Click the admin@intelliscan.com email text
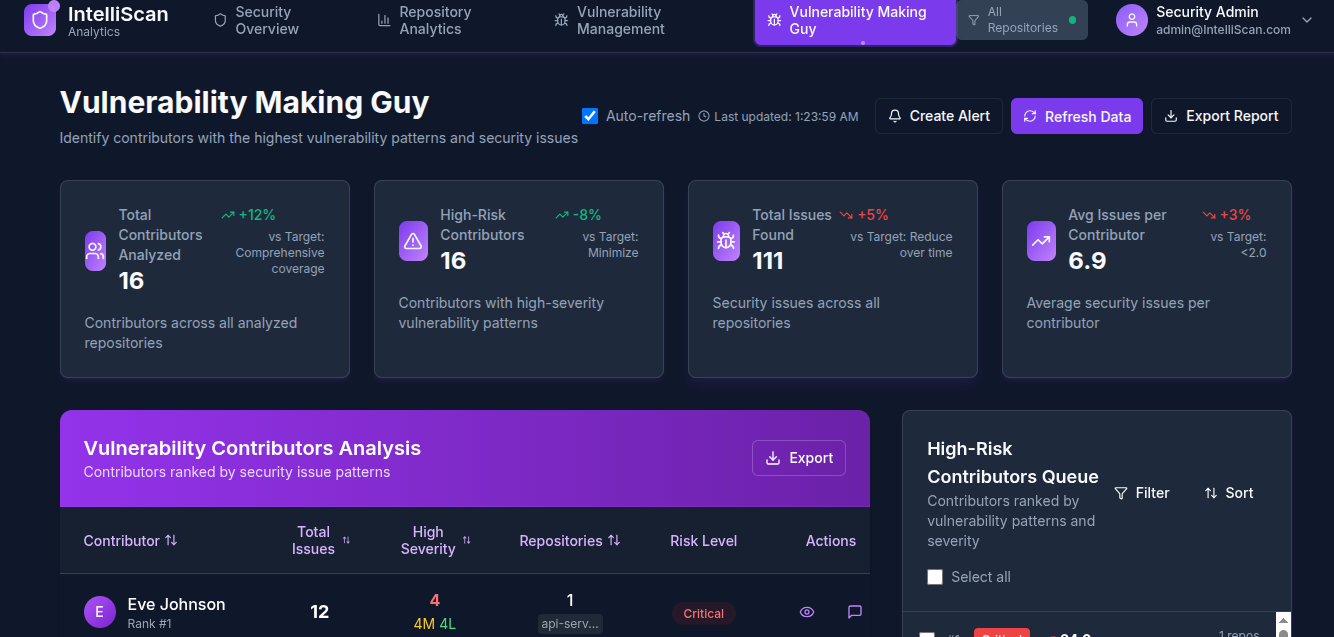The image size is (1334, 637). pos(1223,30)
